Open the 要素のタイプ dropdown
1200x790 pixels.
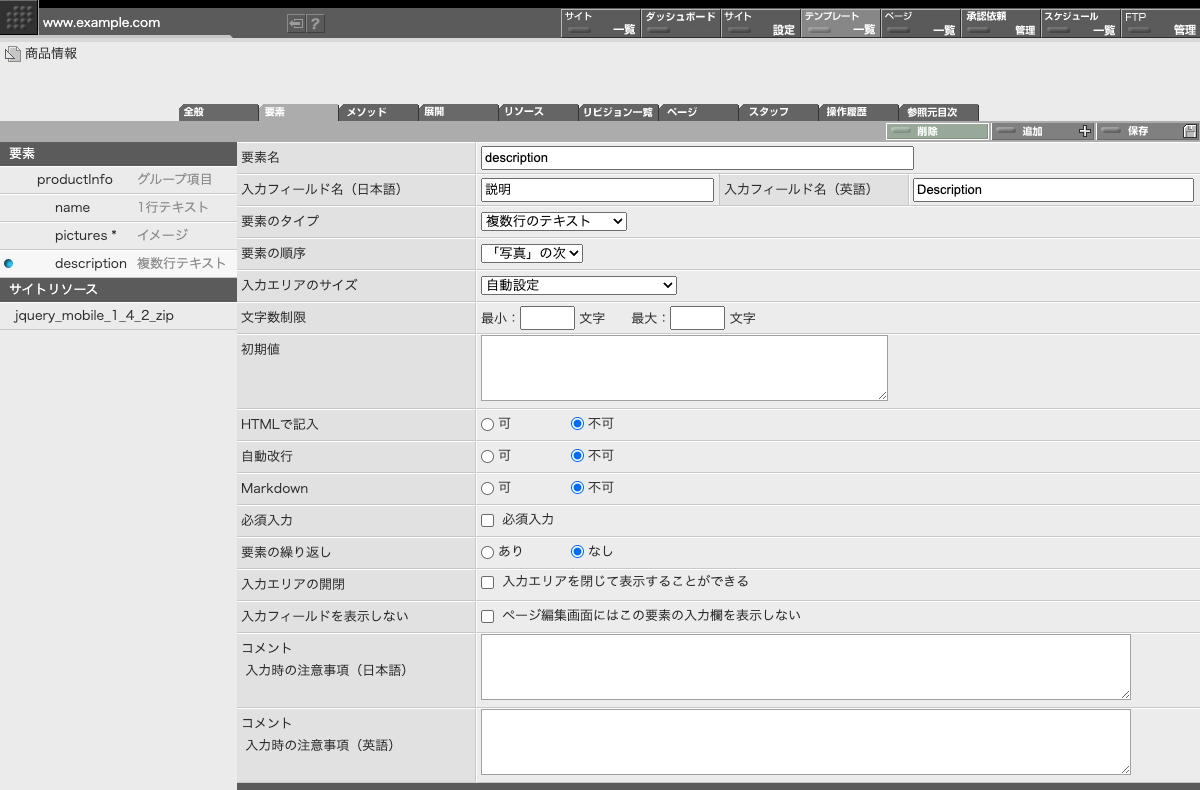point(553,221)
